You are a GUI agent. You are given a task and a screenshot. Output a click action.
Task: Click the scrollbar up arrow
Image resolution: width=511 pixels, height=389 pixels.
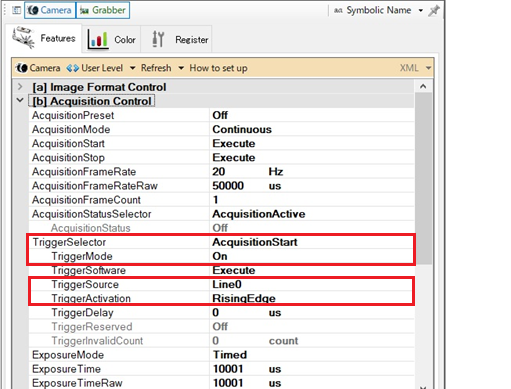point(423,86)
